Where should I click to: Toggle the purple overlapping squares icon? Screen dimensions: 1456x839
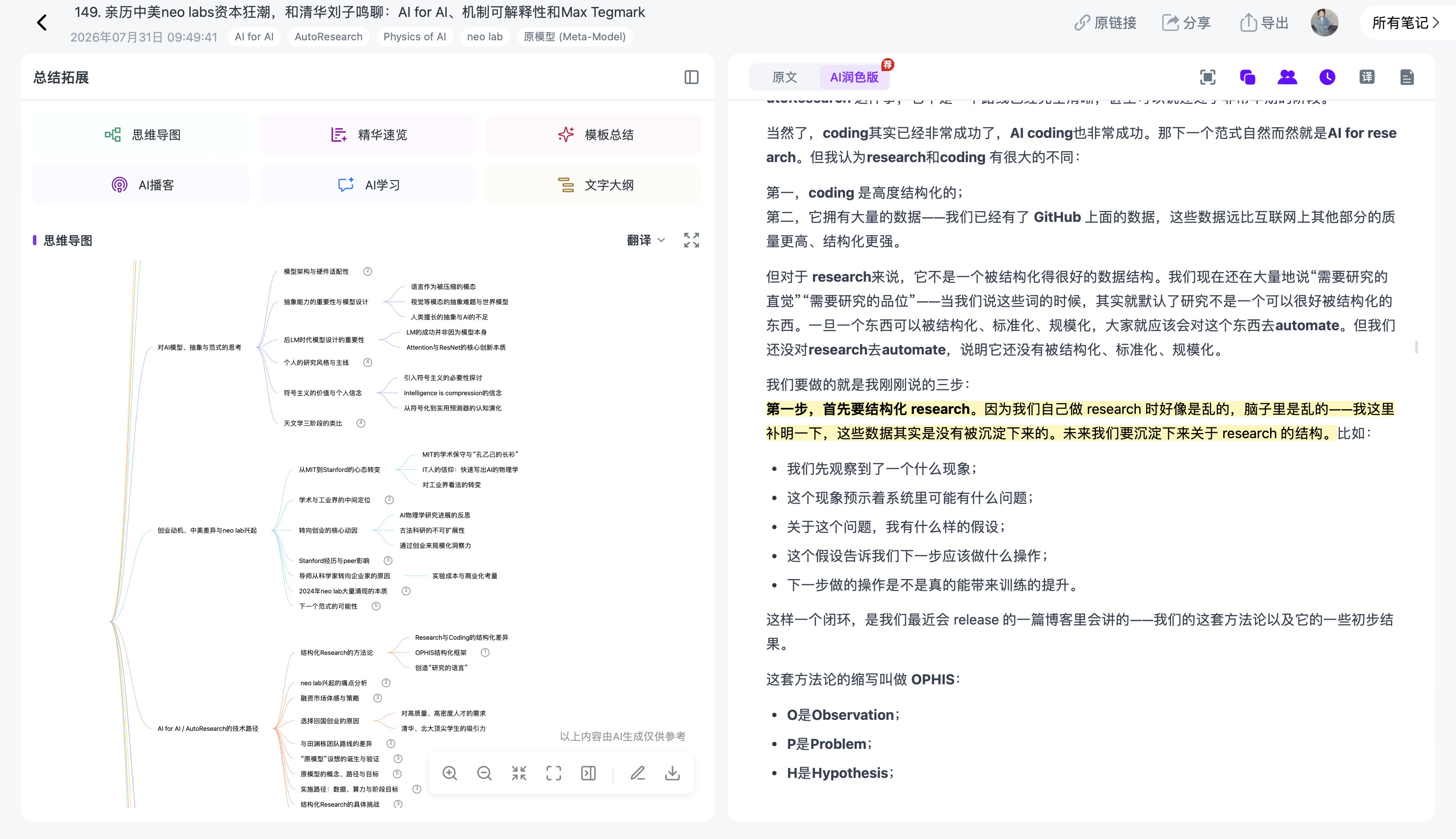[x=1248, y=77]
